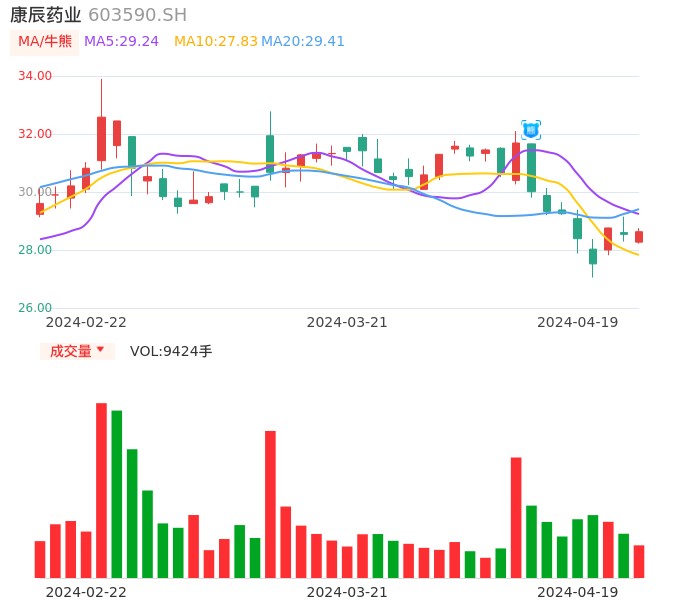Screen dimensions: 686x606
Task: Click the tallest green volume bar
Action: click(117, 494)
